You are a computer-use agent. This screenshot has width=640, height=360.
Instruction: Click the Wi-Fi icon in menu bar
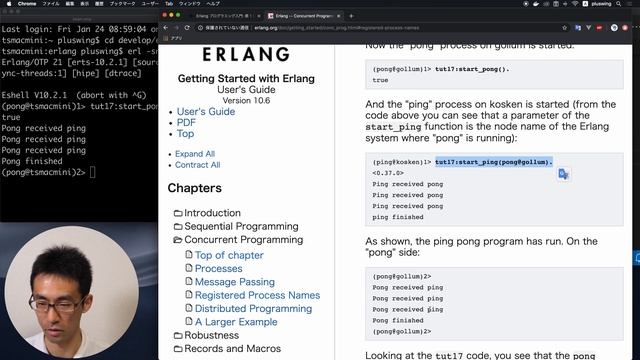tap(575, 4)
